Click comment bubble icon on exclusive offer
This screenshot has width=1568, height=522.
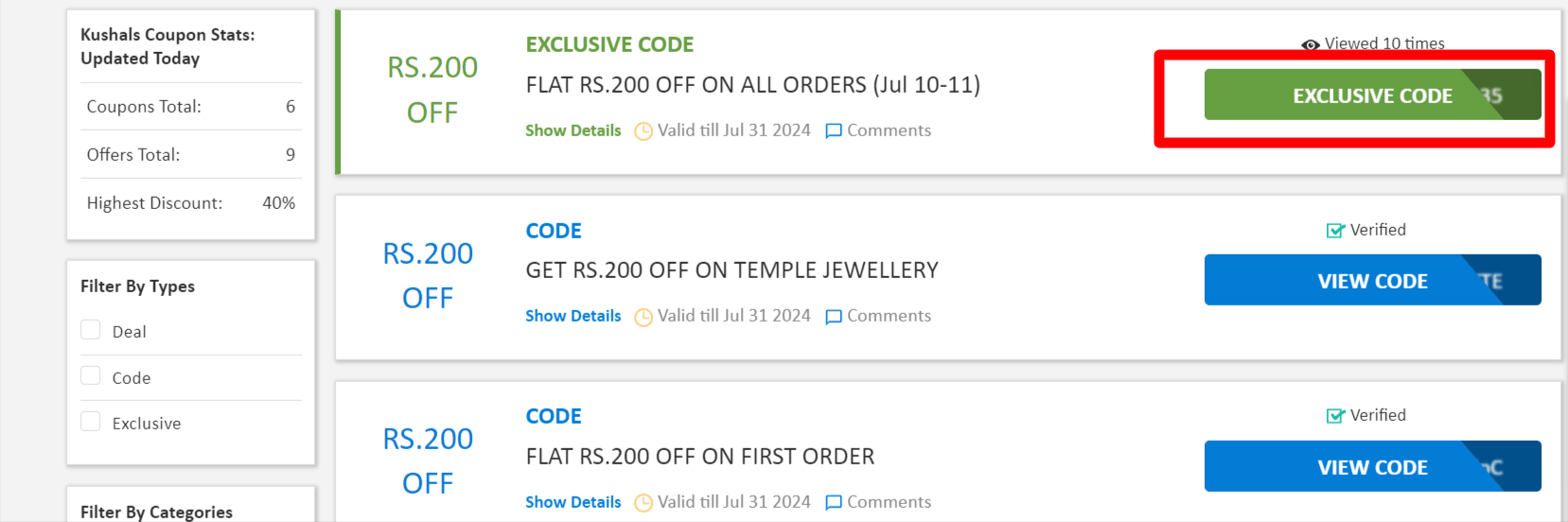[834, 131]
